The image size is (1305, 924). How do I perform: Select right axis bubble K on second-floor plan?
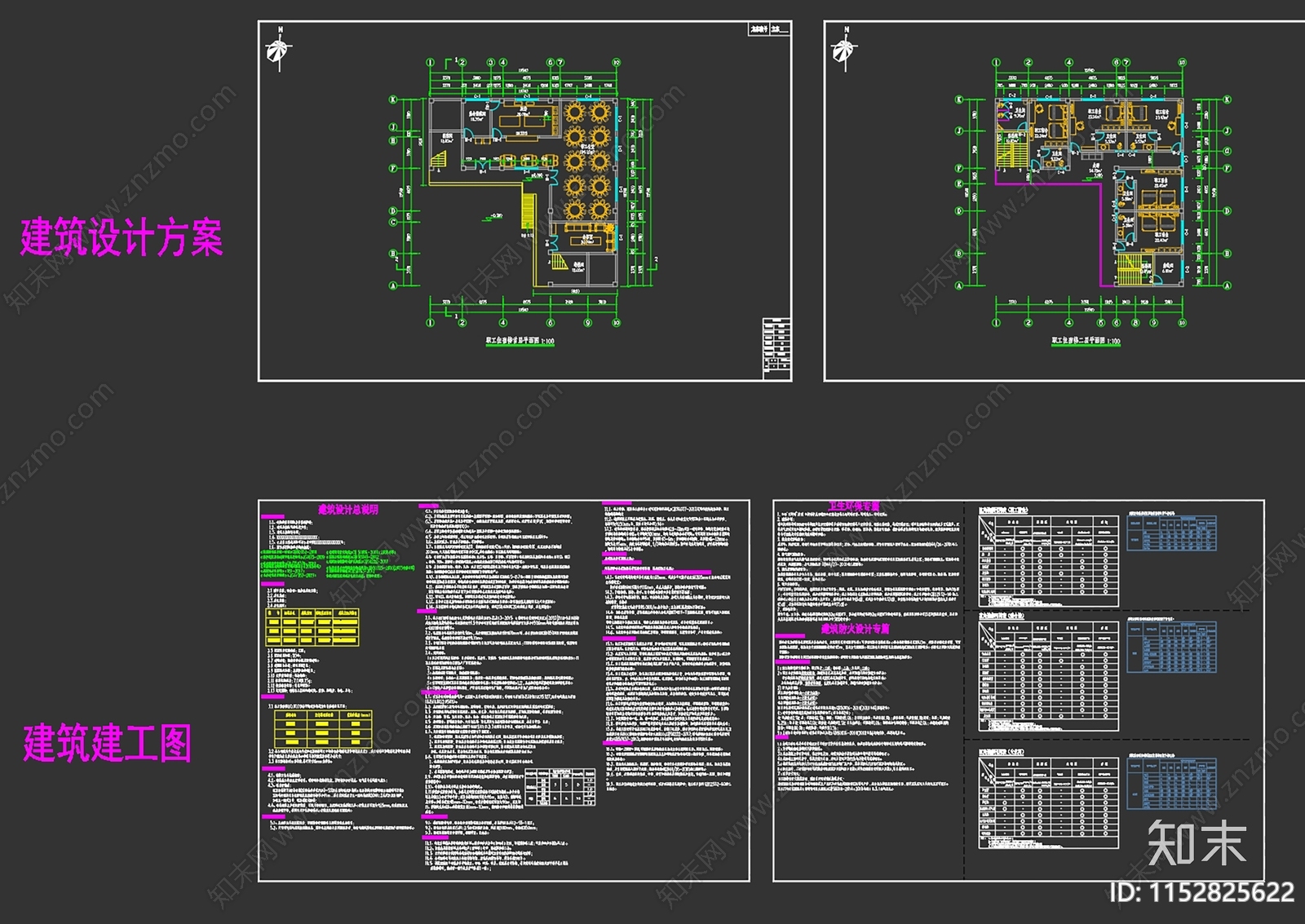pyautogui.click(x=1227, y=99)
